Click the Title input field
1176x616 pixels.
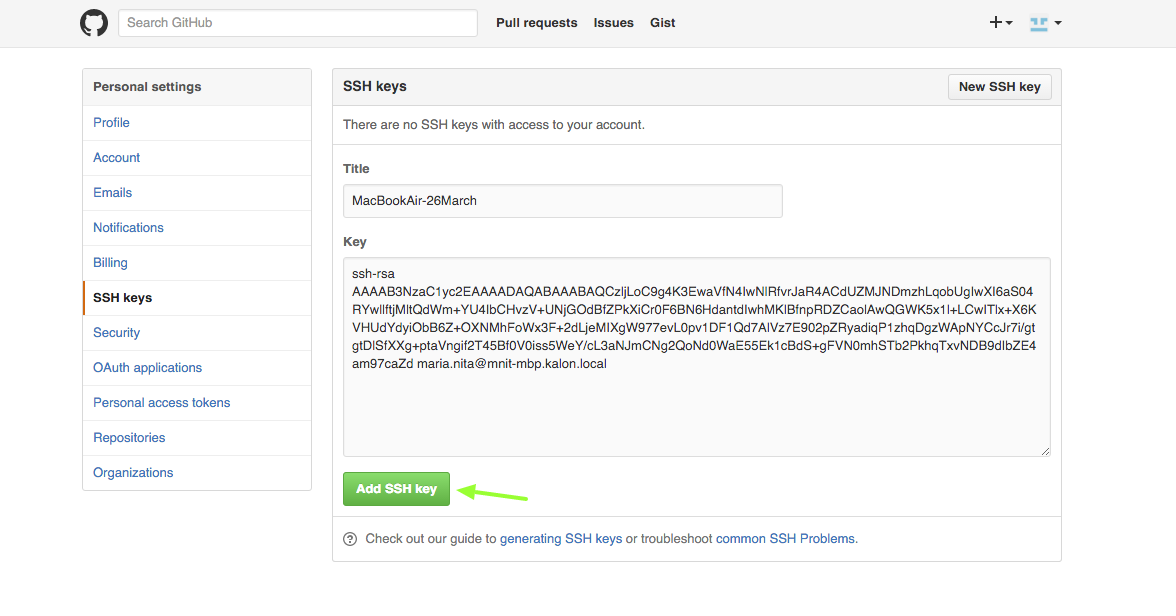562,201
